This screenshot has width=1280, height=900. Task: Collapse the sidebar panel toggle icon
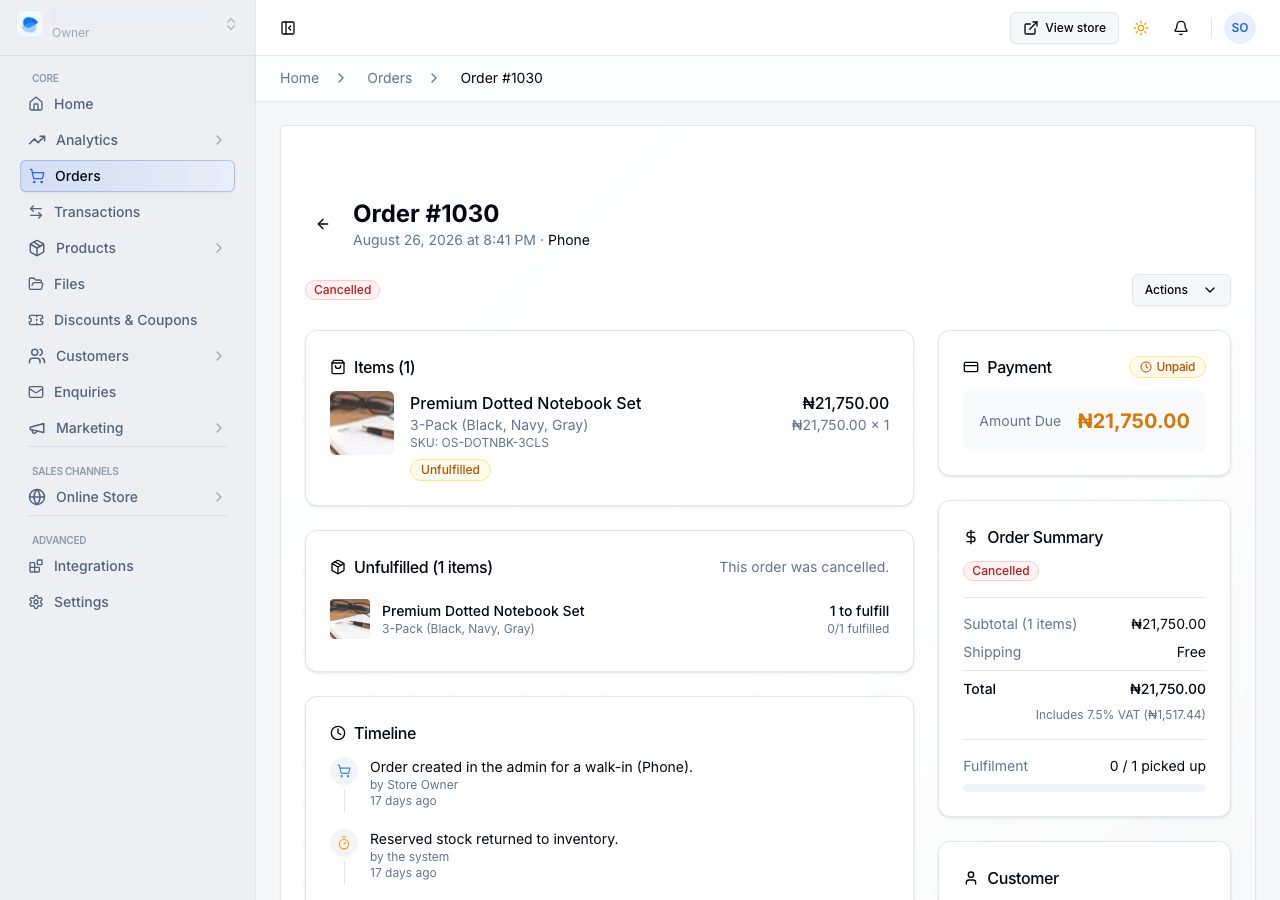(288, 28)
